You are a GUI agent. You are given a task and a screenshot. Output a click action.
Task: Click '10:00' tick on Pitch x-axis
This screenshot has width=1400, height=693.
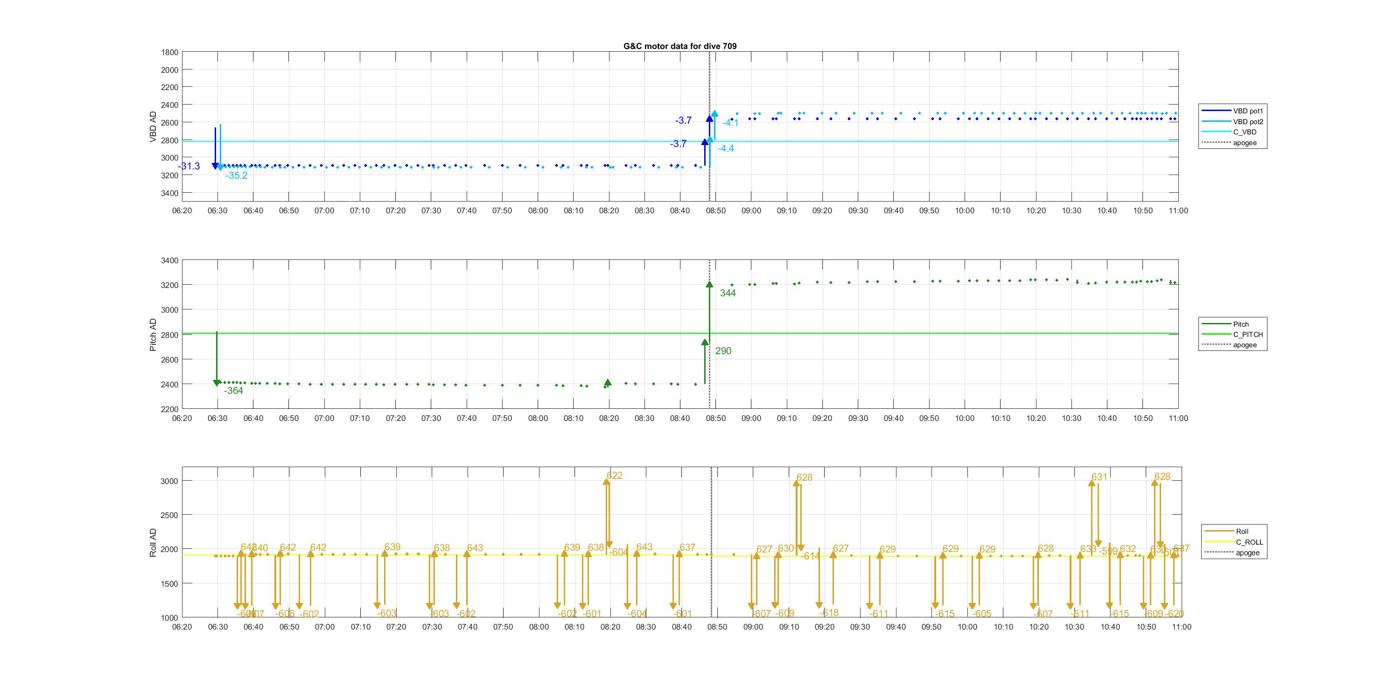[x=965, y=418]
